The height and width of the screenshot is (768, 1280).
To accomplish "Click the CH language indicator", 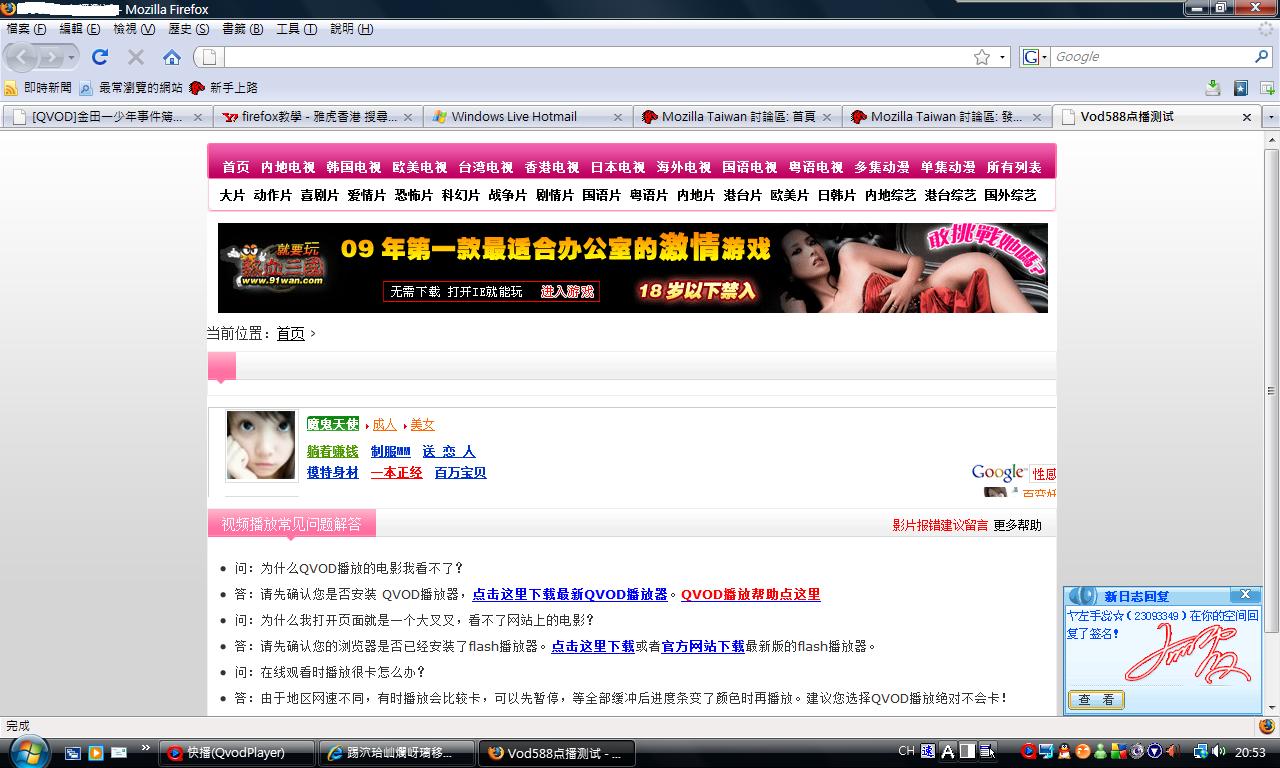I will [x=907, y=751].
